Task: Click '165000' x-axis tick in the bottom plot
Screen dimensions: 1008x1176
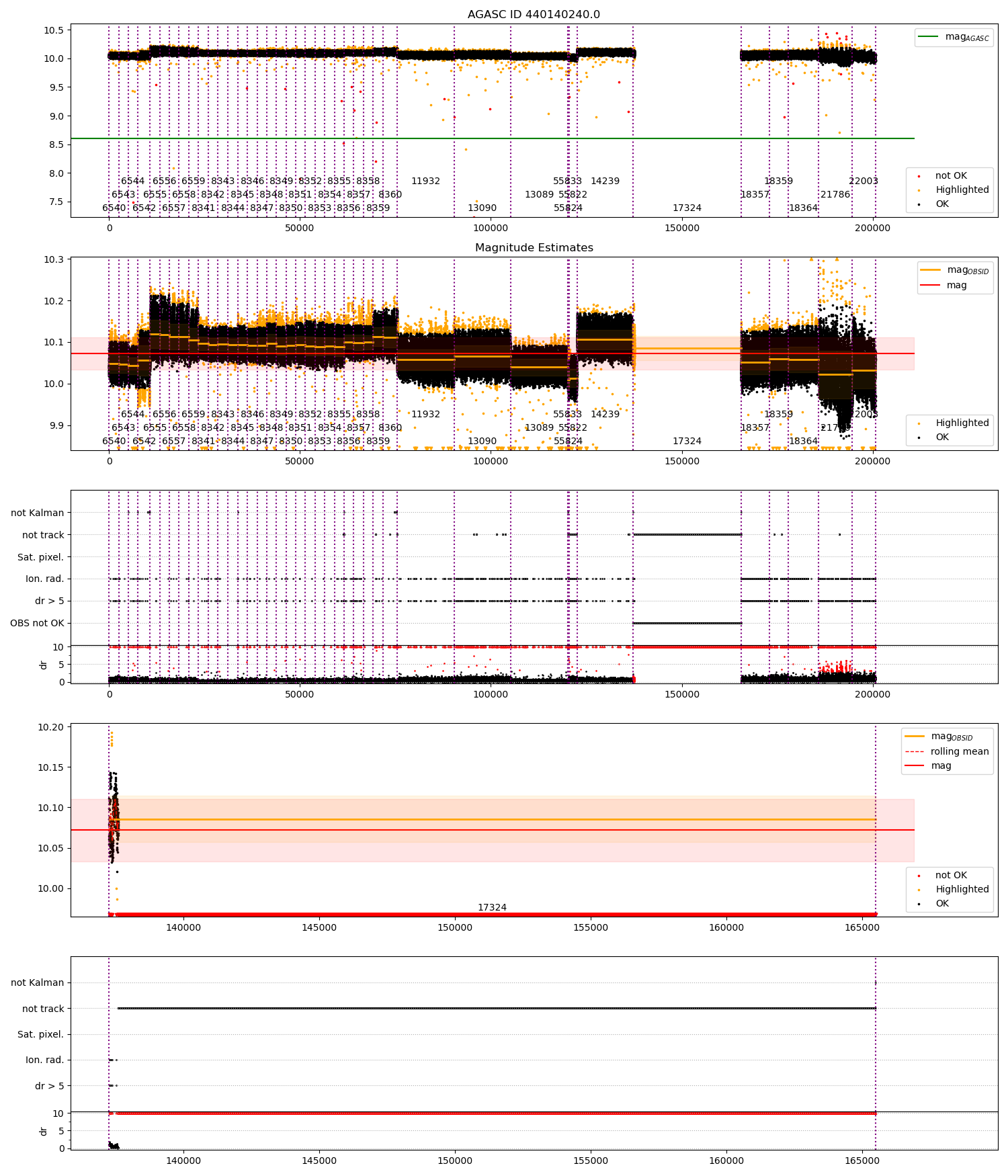Action: point(862,1161)
